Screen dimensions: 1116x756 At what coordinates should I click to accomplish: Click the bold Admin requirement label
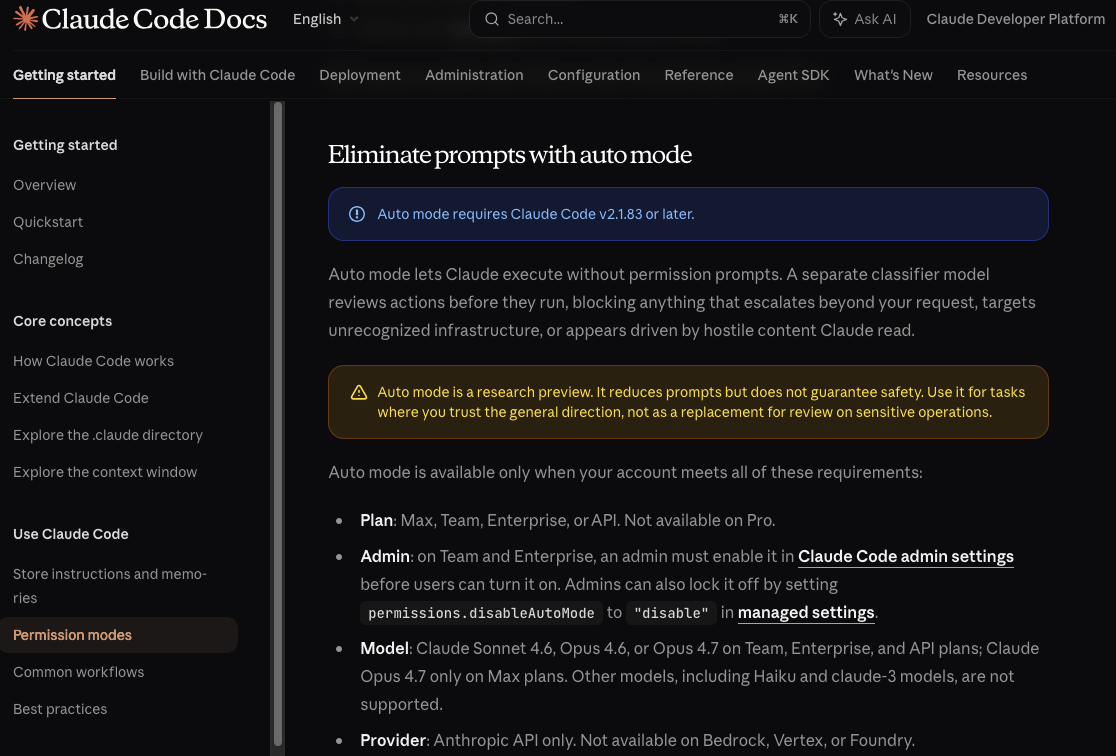pos(385,557)
